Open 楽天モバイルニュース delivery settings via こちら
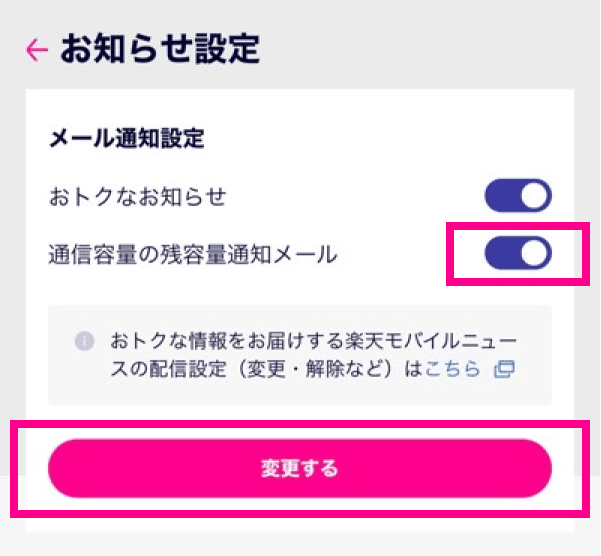Image resolution: width=601 pixels, height=556 pixels. click(x=452, y=369)
